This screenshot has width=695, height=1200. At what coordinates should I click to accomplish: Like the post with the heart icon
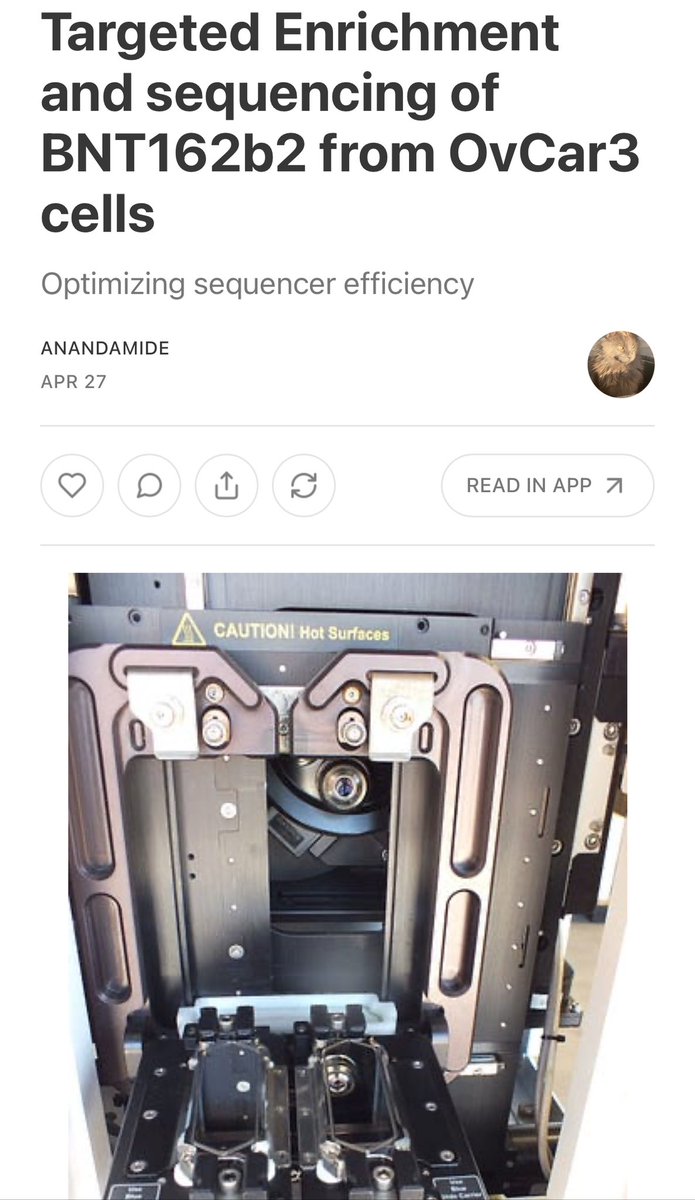(72, 486)
